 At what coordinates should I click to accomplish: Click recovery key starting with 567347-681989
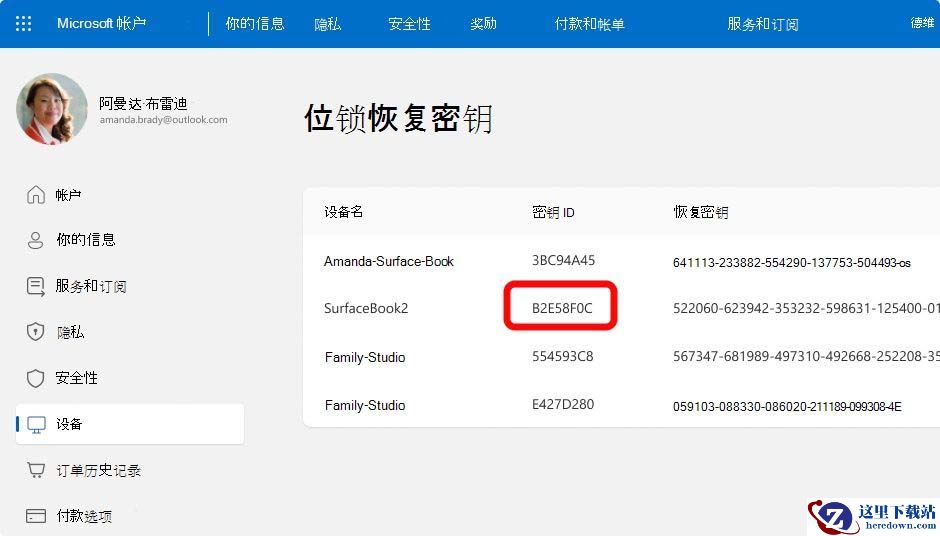point(806,356)
